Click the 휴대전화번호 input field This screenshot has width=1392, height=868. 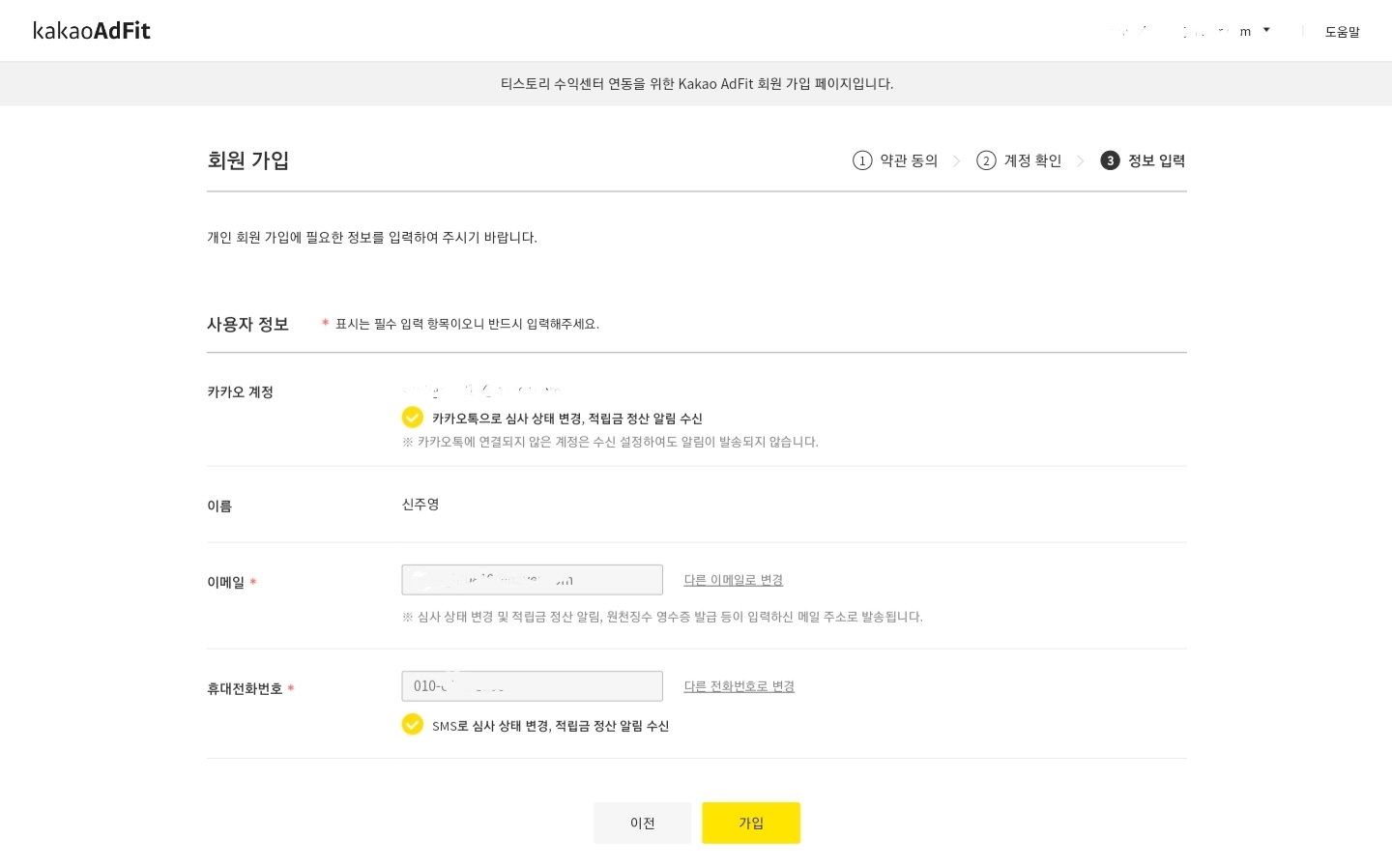pyautogui.click(x=533, y=686)
